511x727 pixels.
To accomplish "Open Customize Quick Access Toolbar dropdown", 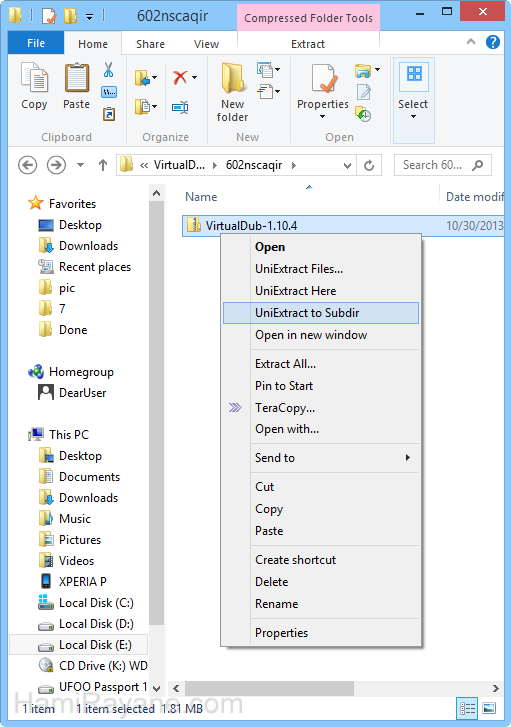I will pos(89,17).
